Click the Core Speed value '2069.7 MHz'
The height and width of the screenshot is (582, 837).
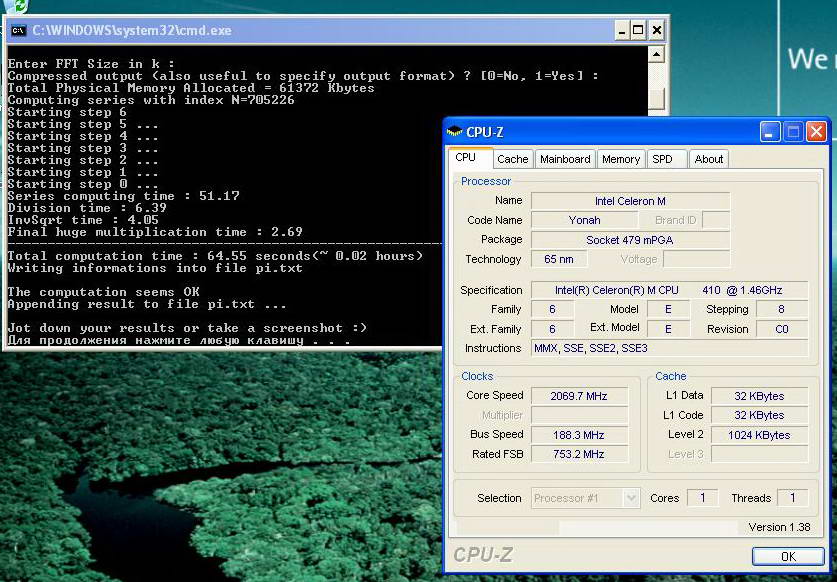tap(579, 396)
